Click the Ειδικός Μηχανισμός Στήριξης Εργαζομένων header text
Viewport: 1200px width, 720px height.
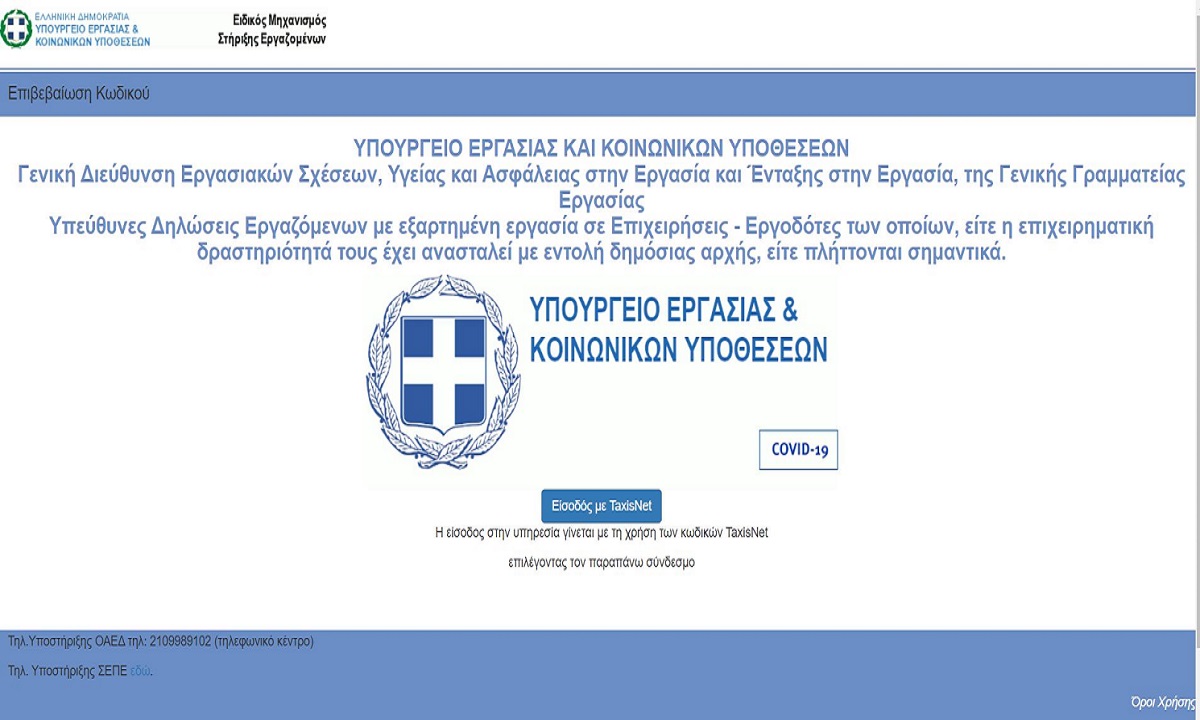click(x=272, y=30)
